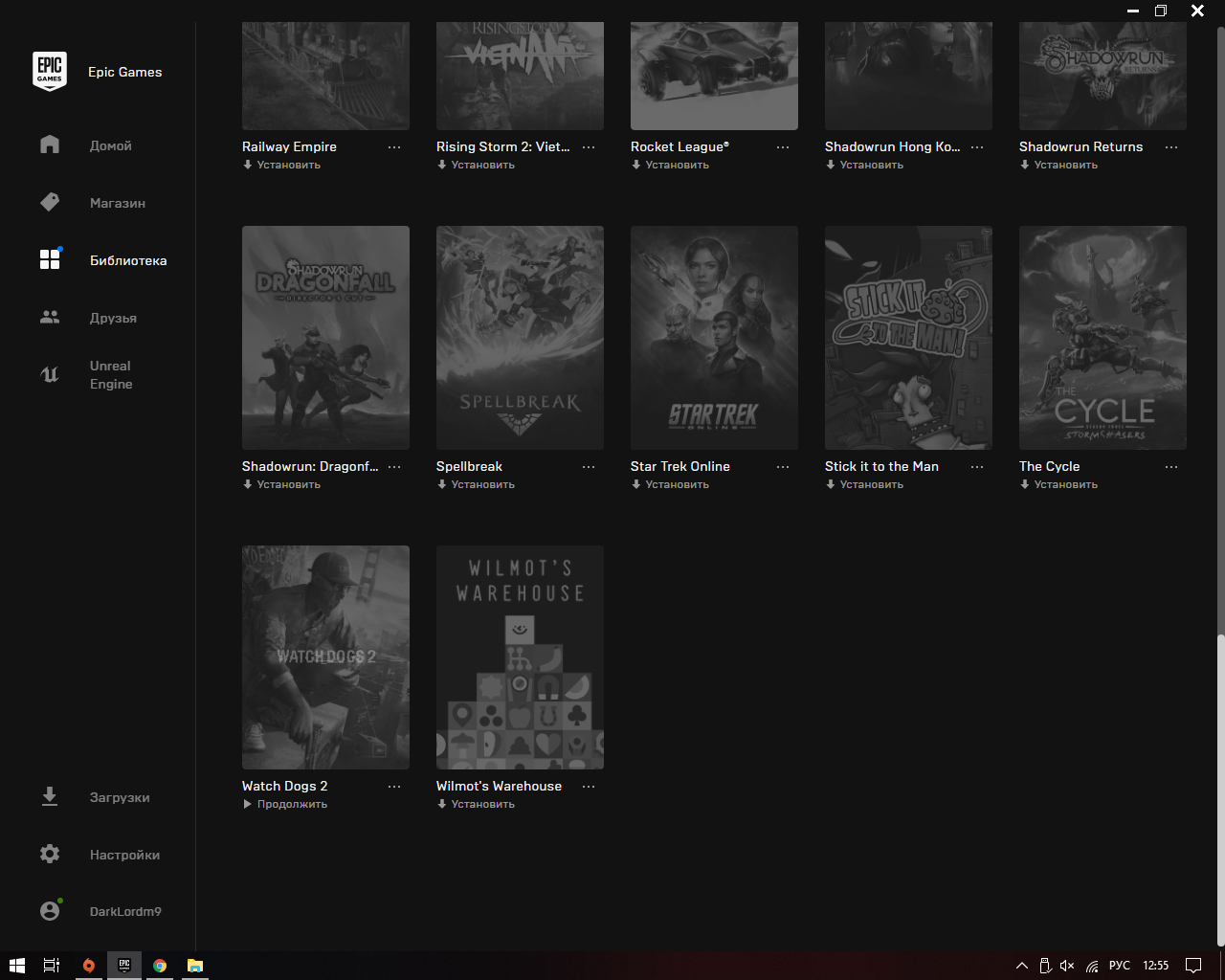The image size is (1225, 980).
Task: Install Shadowrun Hong Kong via Установить
Action: (x=864, y=165)
